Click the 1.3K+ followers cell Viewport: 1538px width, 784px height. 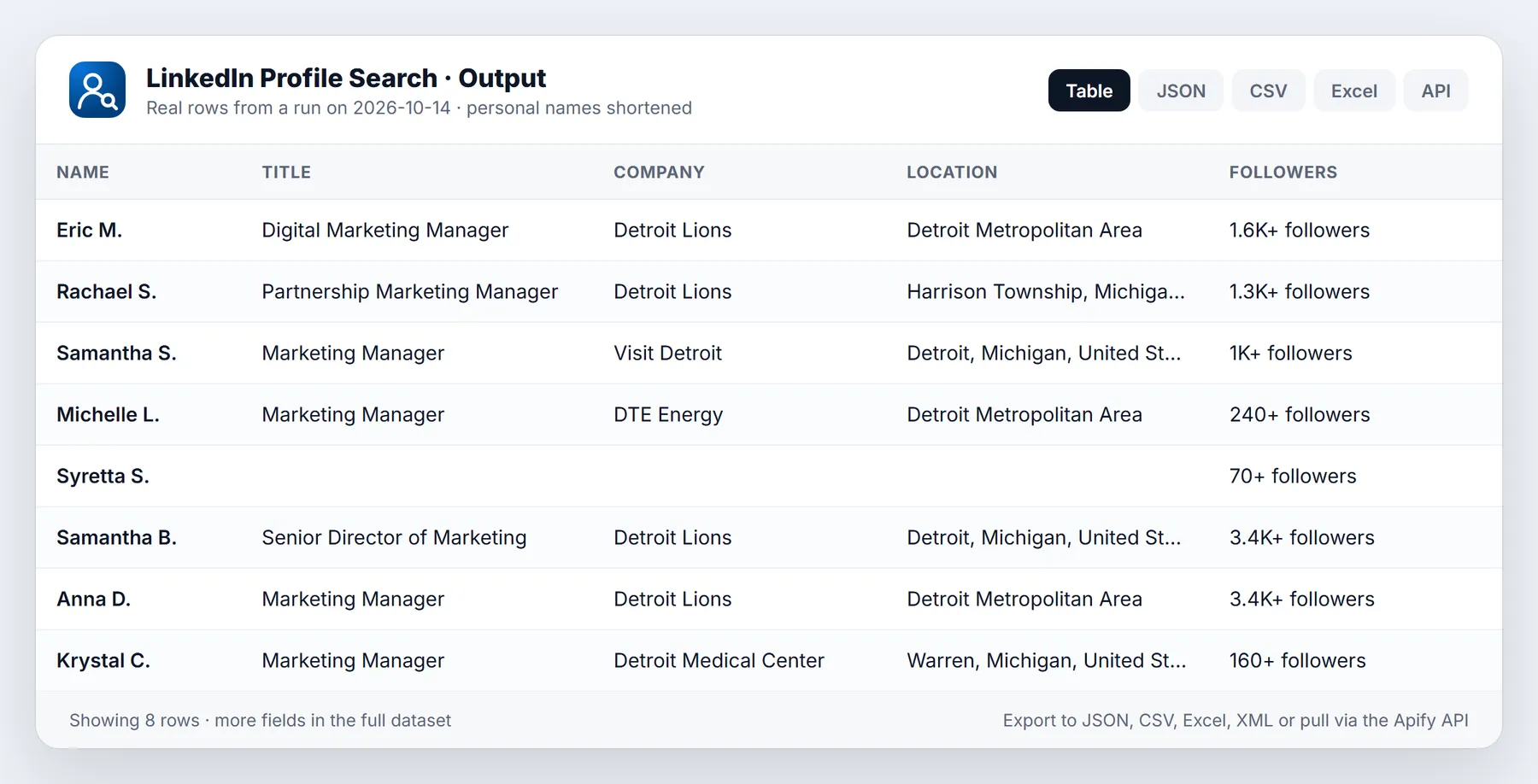tap(1299, 291)
